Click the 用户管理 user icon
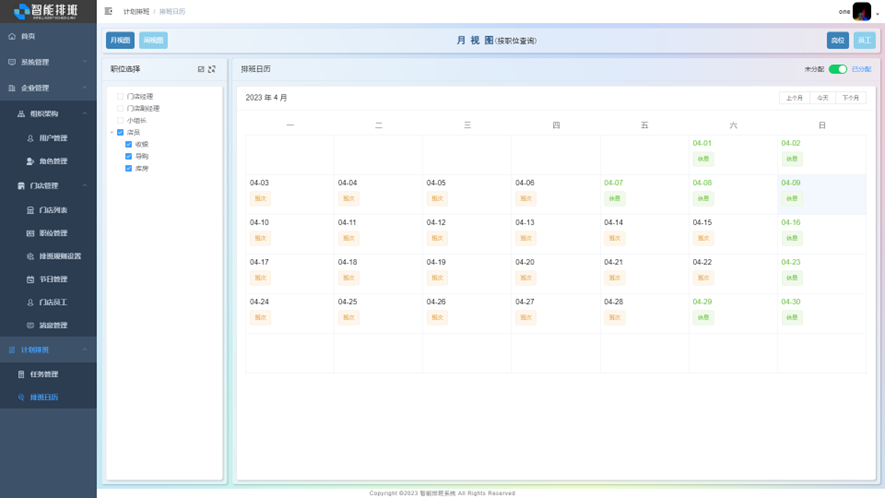 [30, 138]
